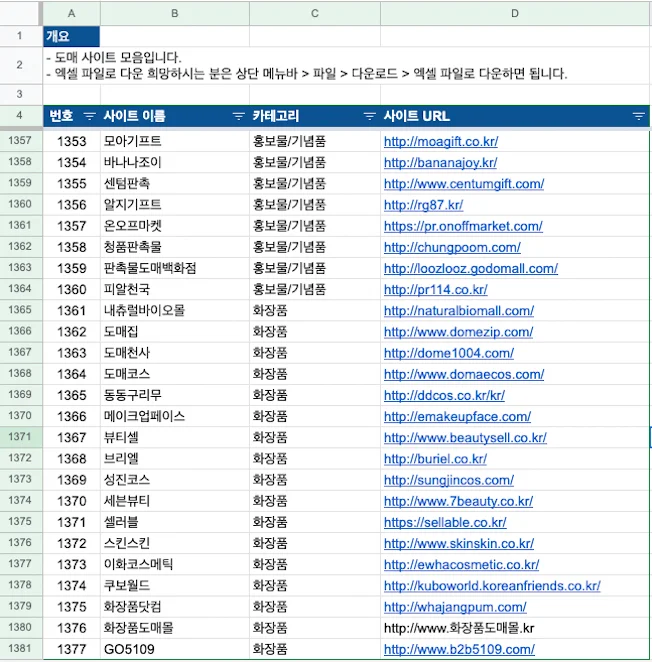Select the number cell 1377

click(71, 649)
